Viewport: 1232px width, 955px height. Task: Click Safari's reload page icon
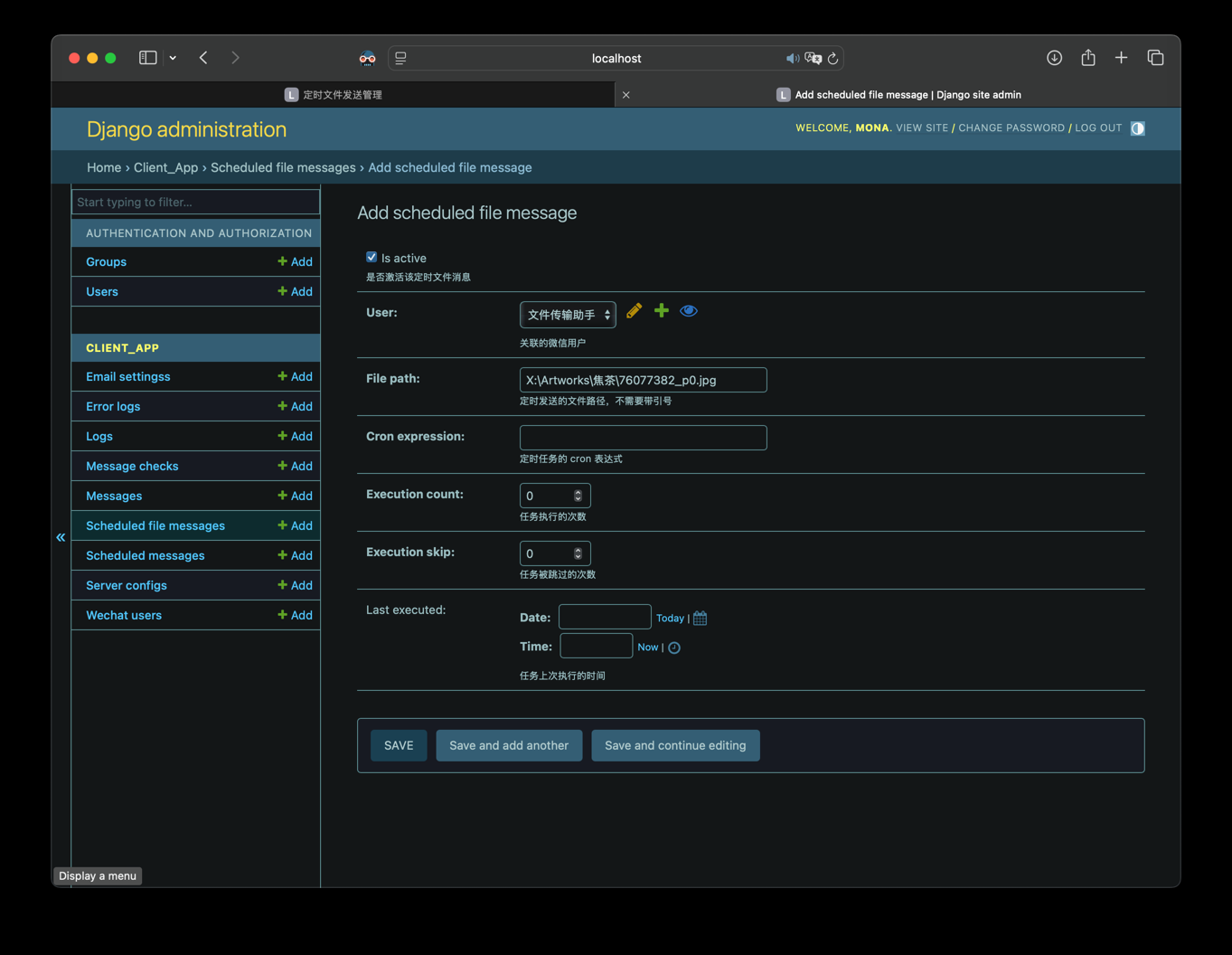[x=833, y=59]
